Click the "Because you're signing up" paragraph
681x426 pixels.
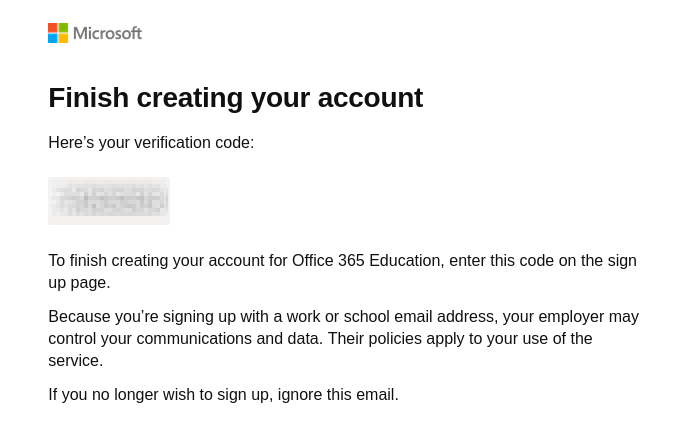(343, 338)
